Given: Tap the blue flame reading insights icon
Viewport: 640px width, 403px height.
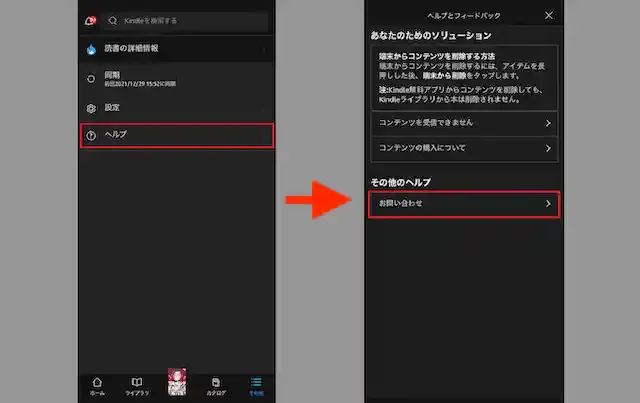Looking at the screenshot, I should pyautogui.click(x=91, y=49).
